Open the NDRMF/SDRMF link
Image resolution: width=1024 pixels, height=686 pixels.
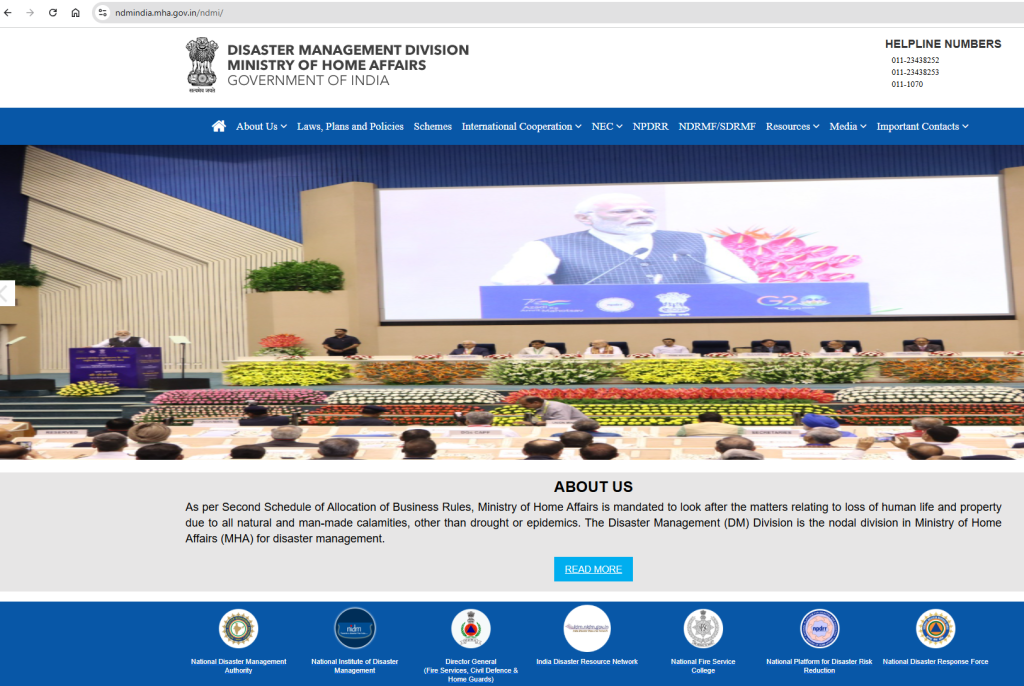[x=717, y=127]
